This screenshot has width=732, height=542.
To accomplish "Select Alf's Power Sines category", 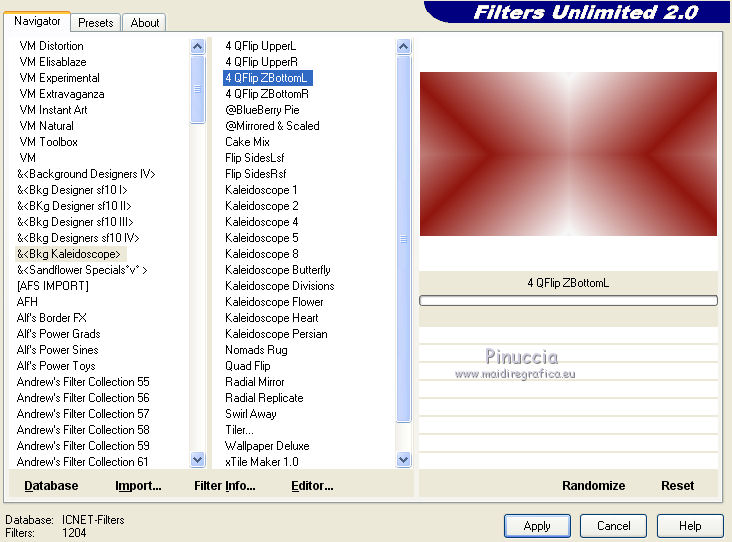I will point(57,349).
